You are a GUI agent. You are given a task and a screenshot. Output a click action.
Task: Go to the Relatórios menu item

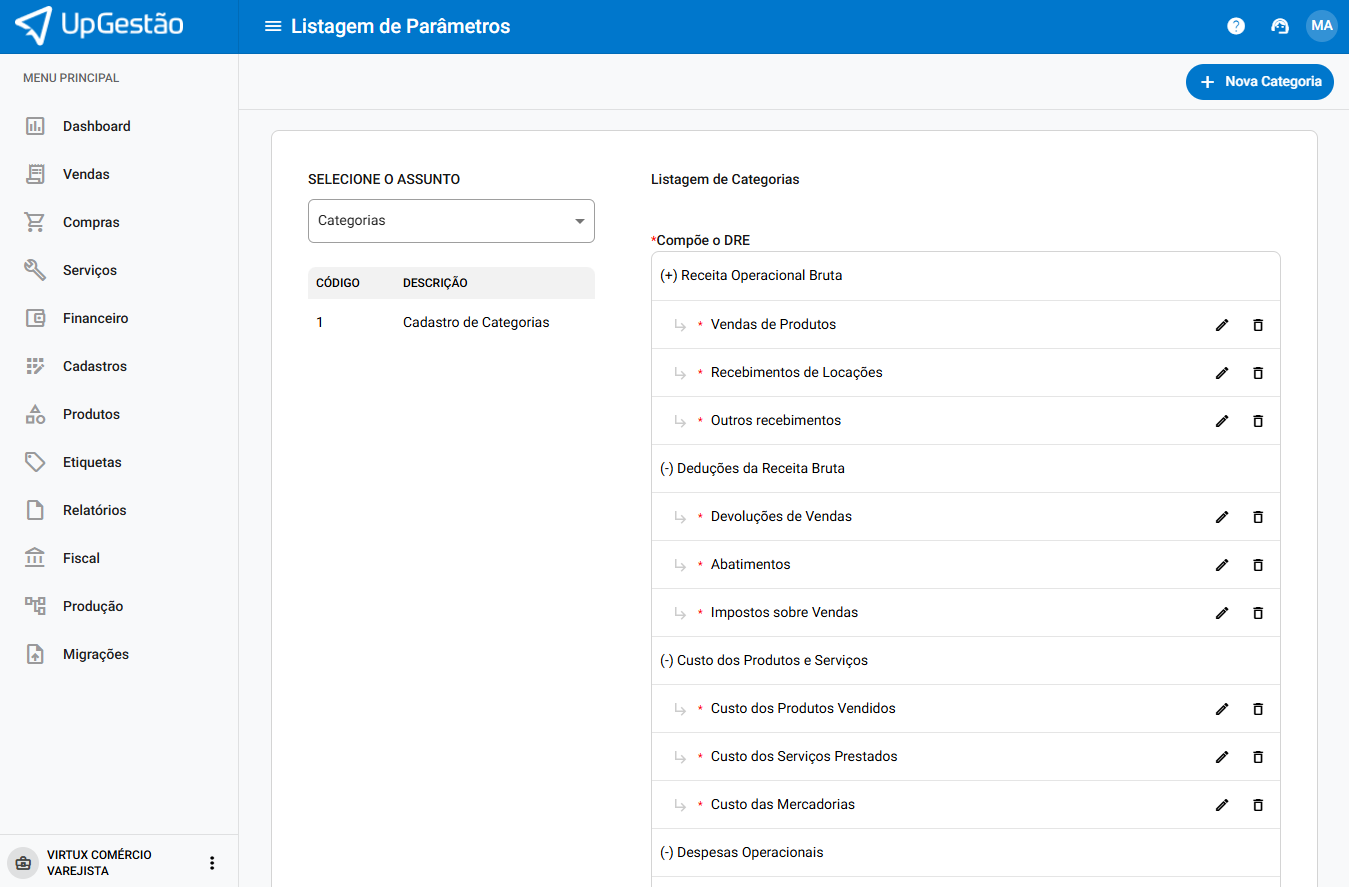94,511
